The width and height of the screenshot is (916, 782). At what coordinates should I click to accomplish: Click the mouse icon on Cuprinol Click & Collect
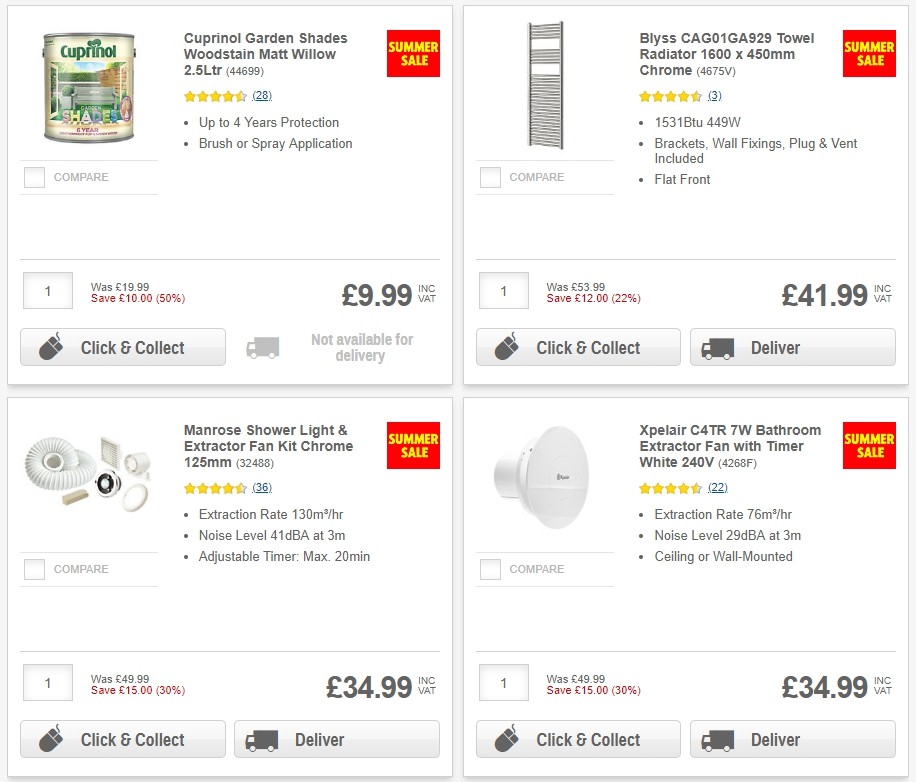51,347
